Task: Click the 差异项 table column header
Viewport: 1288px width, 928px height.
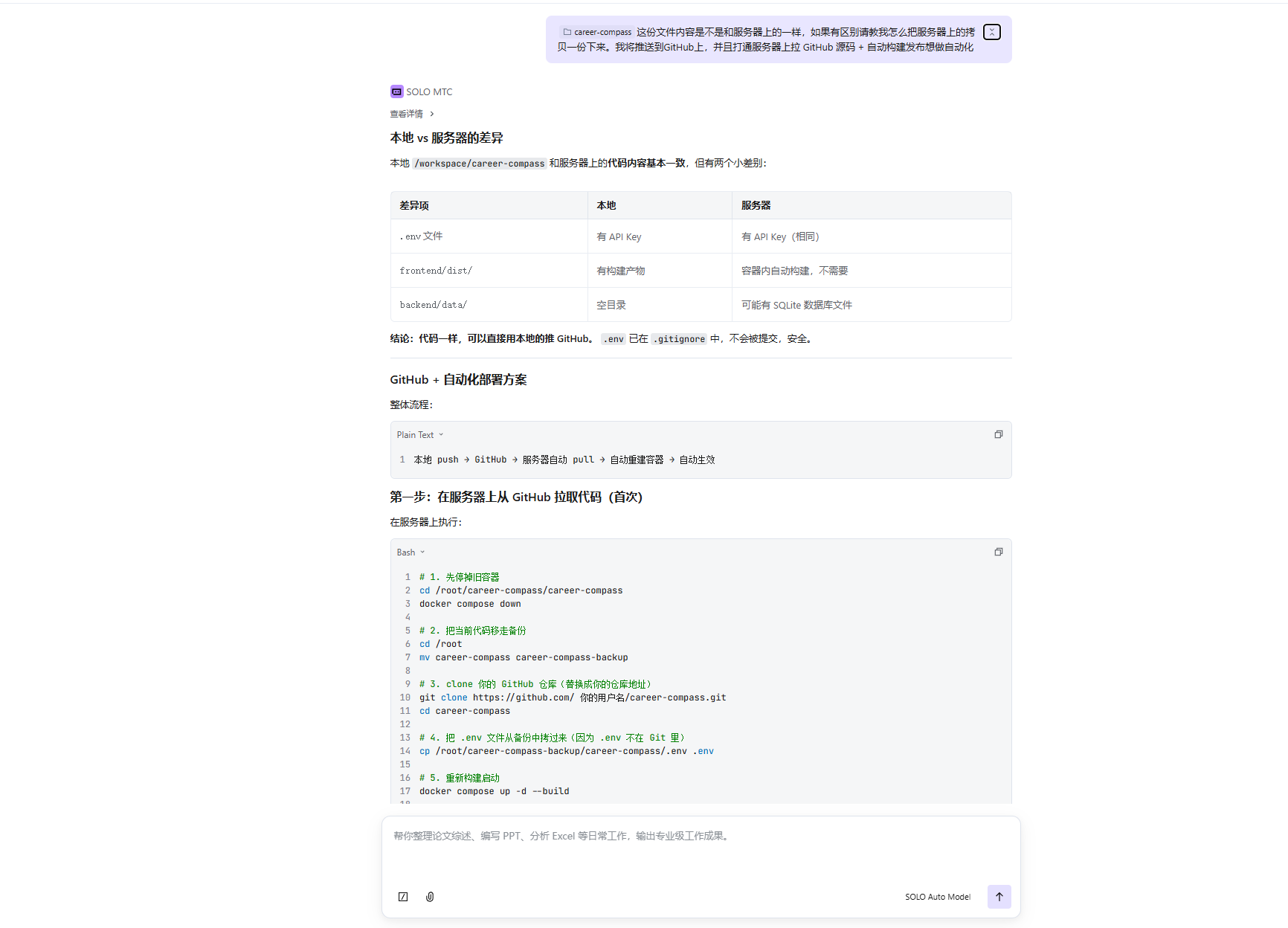Action: click(x=414, y=205)
